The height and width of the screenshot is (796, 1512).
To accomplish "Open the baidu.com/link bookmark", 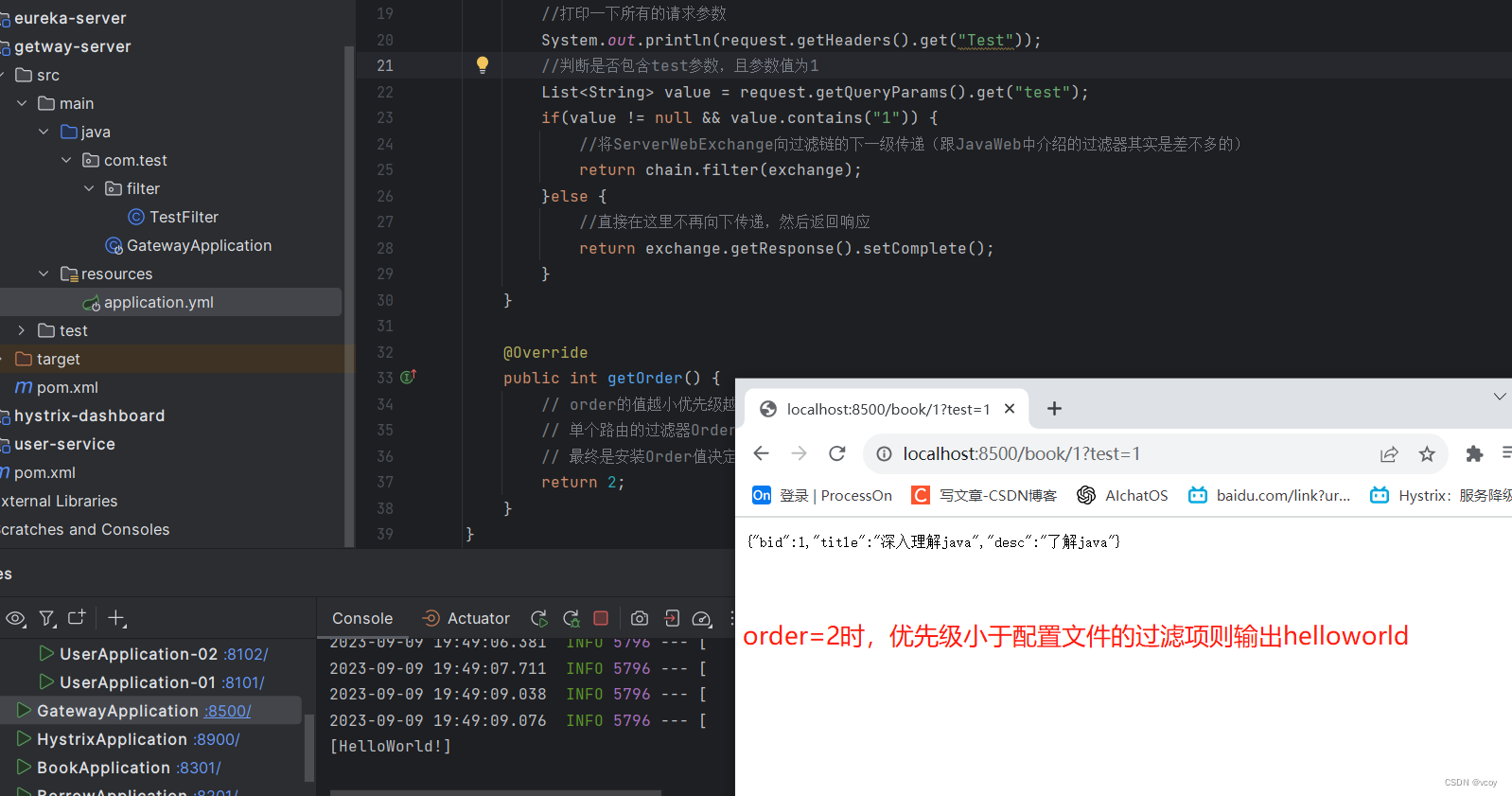I will [1270, 495].
